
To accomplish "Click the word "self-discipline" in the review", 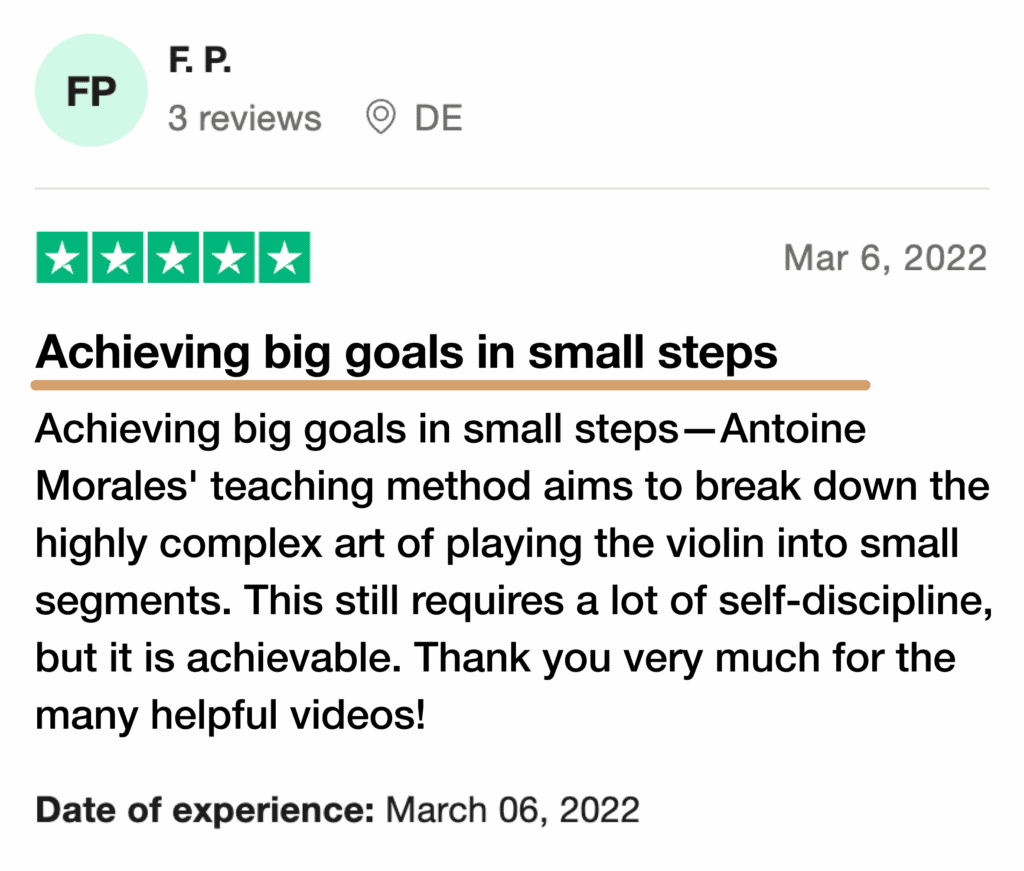I will [850, 601].
